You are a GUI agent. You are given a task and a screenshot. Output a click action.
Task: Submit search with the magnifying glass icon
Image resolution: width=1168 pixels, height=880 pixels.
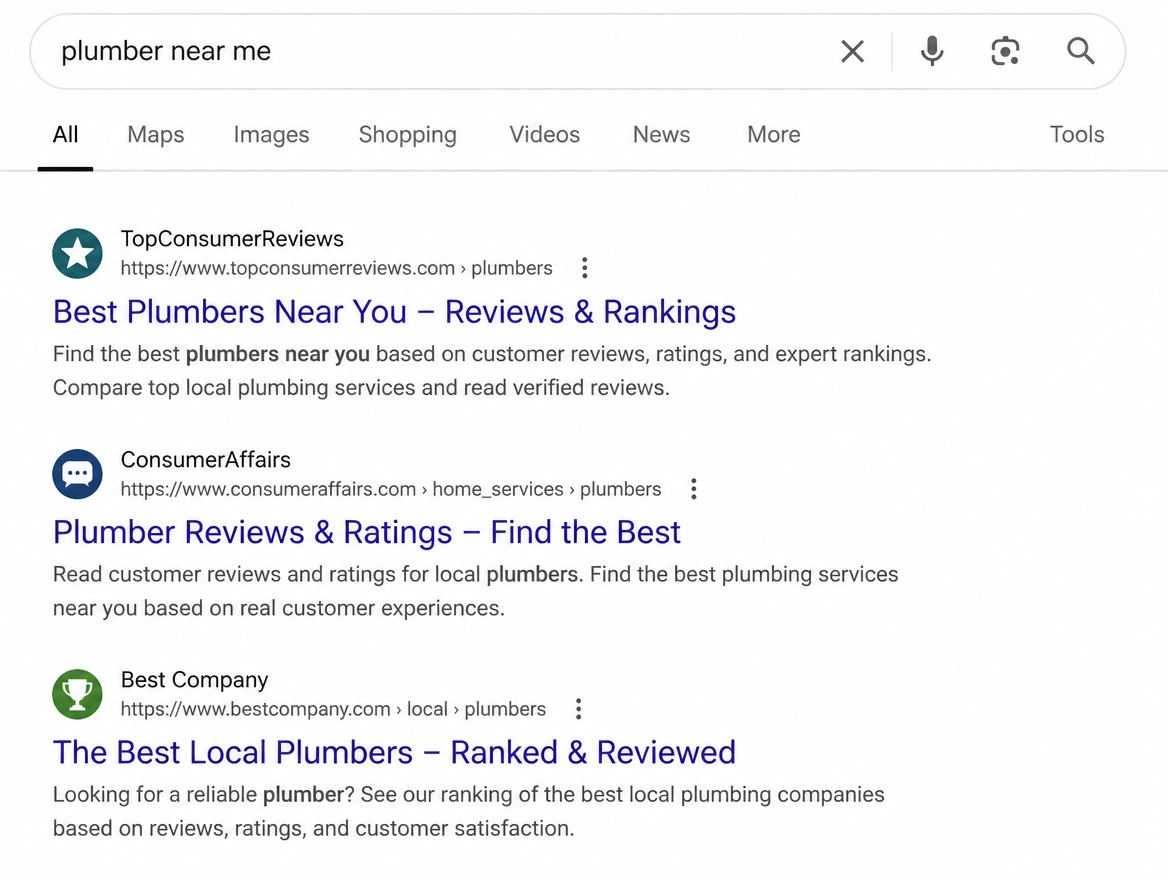1080,51
